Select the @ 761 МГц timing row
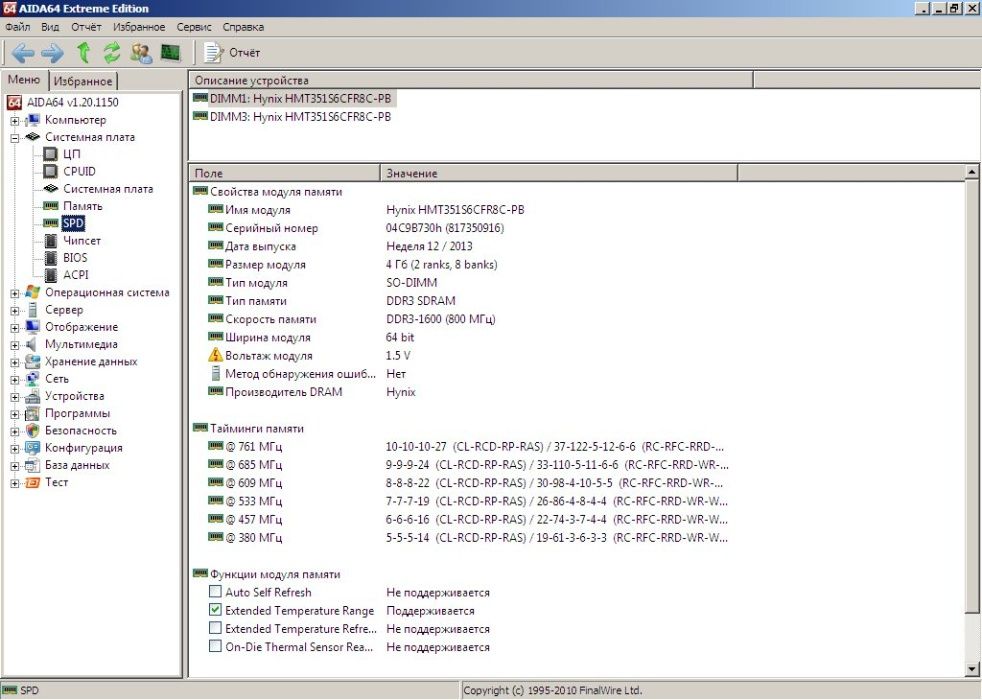982x700 pixels. click(x=468, y=447)
